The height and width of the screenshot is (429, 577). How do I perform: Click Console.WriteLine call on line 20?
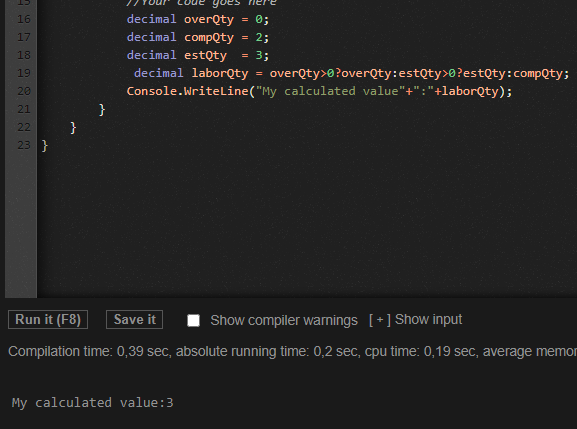pyautogui.click(x=188, y=91)
